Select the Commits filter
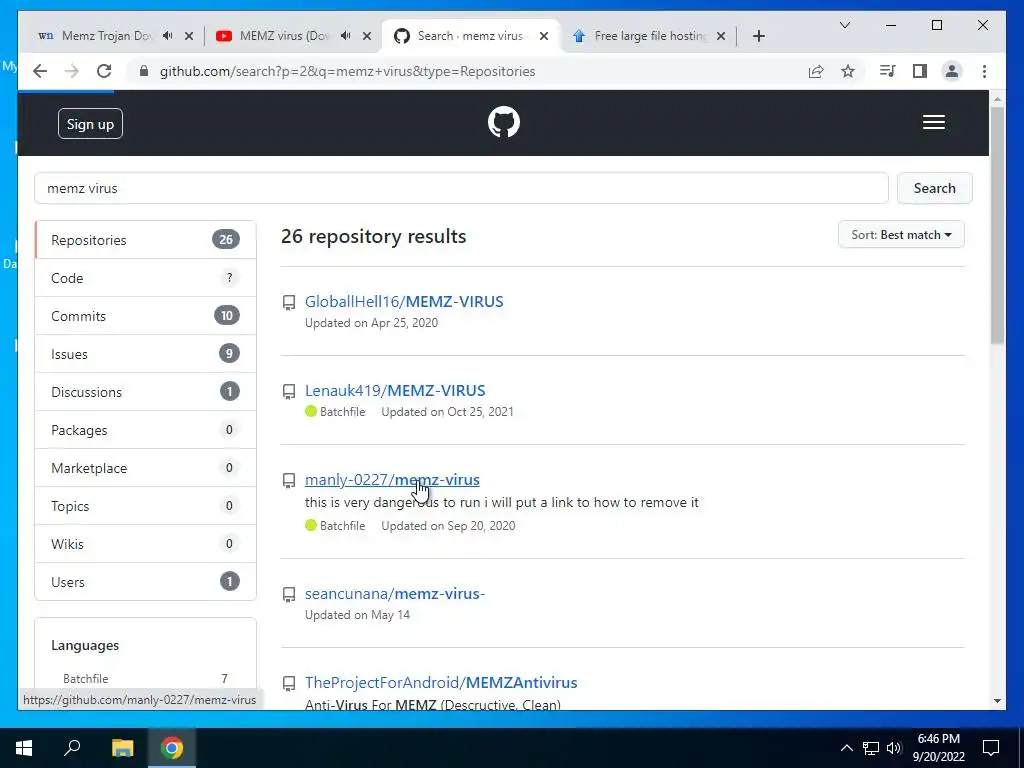The width and height of the screenshot is (1024, 768). 145,316
